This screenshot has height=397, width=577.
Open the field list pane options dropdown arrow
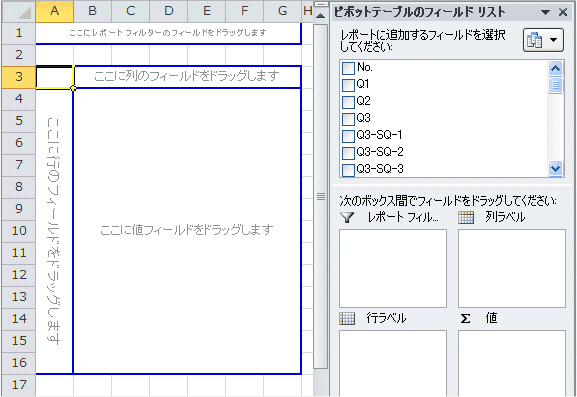(545, 13)
